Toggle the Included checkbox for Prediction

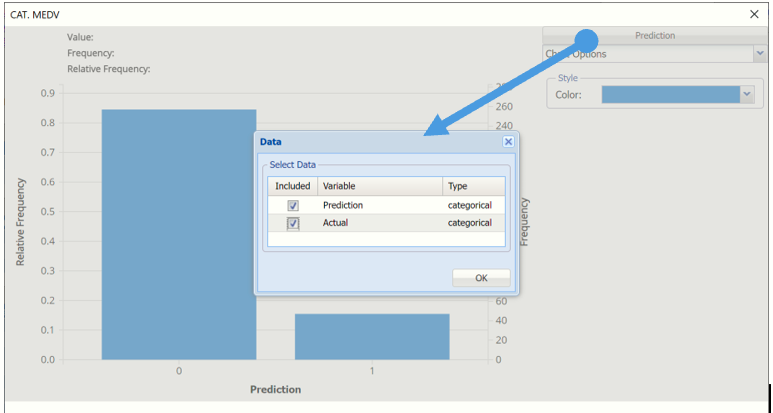(x=293, y=205)
